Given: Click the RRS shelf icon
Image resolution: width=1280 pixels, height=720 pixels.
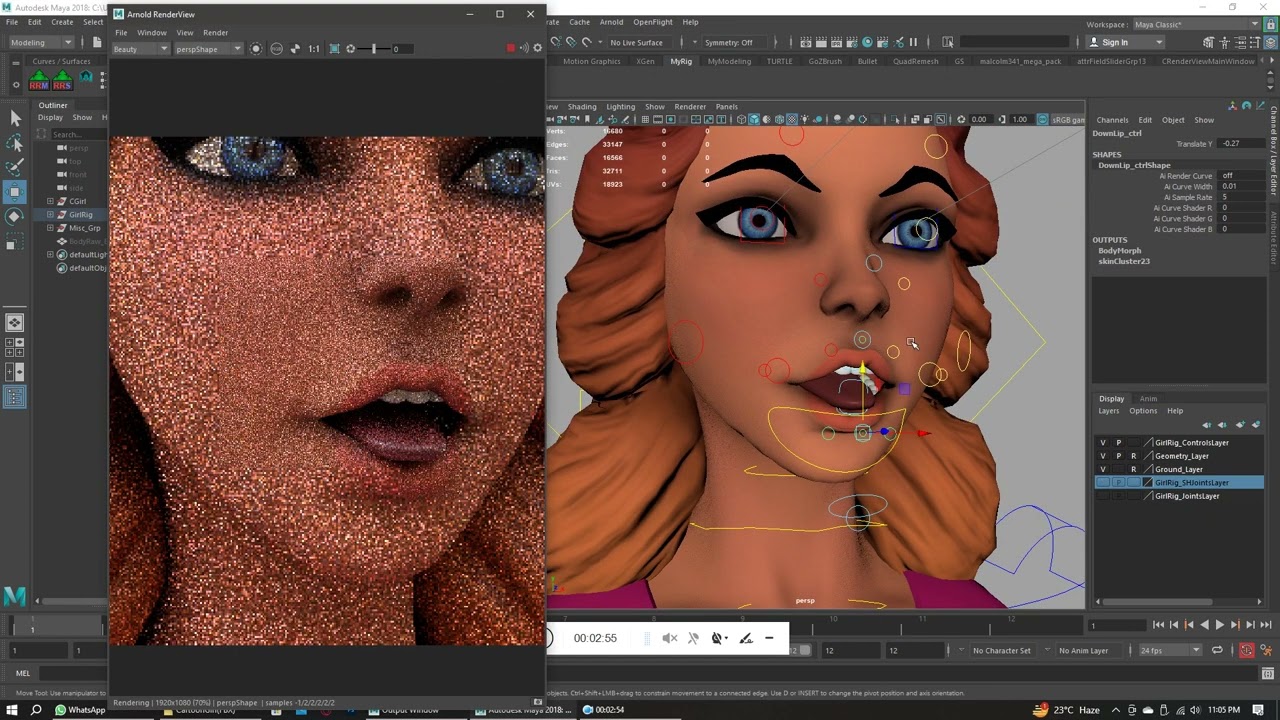Looking at the screenshot, I should pyautogui.click(x=62, y=81).
